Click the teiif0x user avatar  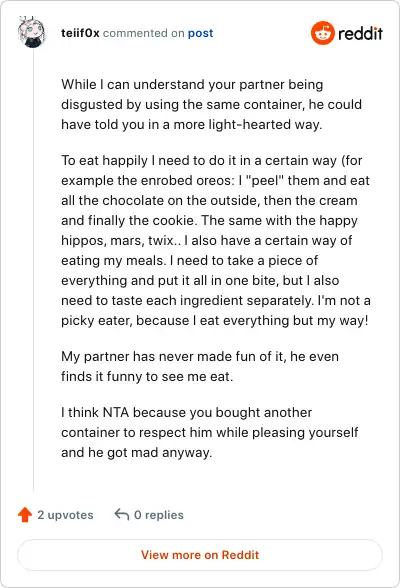32,32
